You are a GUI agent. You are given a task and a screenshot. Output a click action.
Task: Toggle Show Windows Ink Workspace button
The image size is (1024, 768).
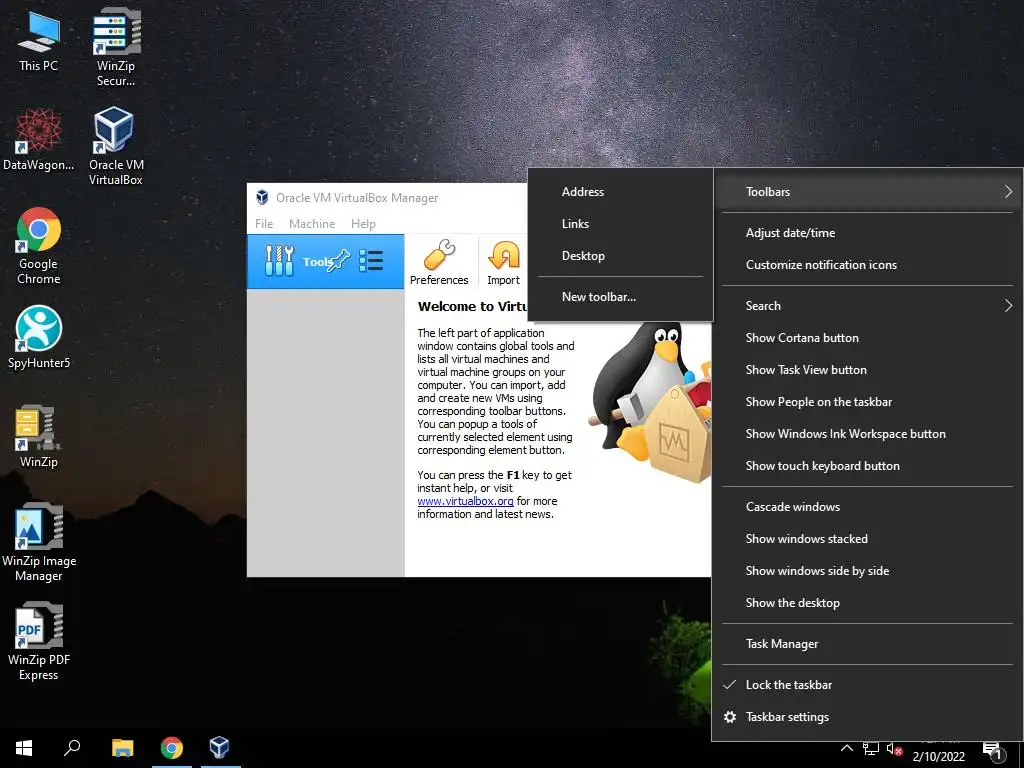point(867,434)
